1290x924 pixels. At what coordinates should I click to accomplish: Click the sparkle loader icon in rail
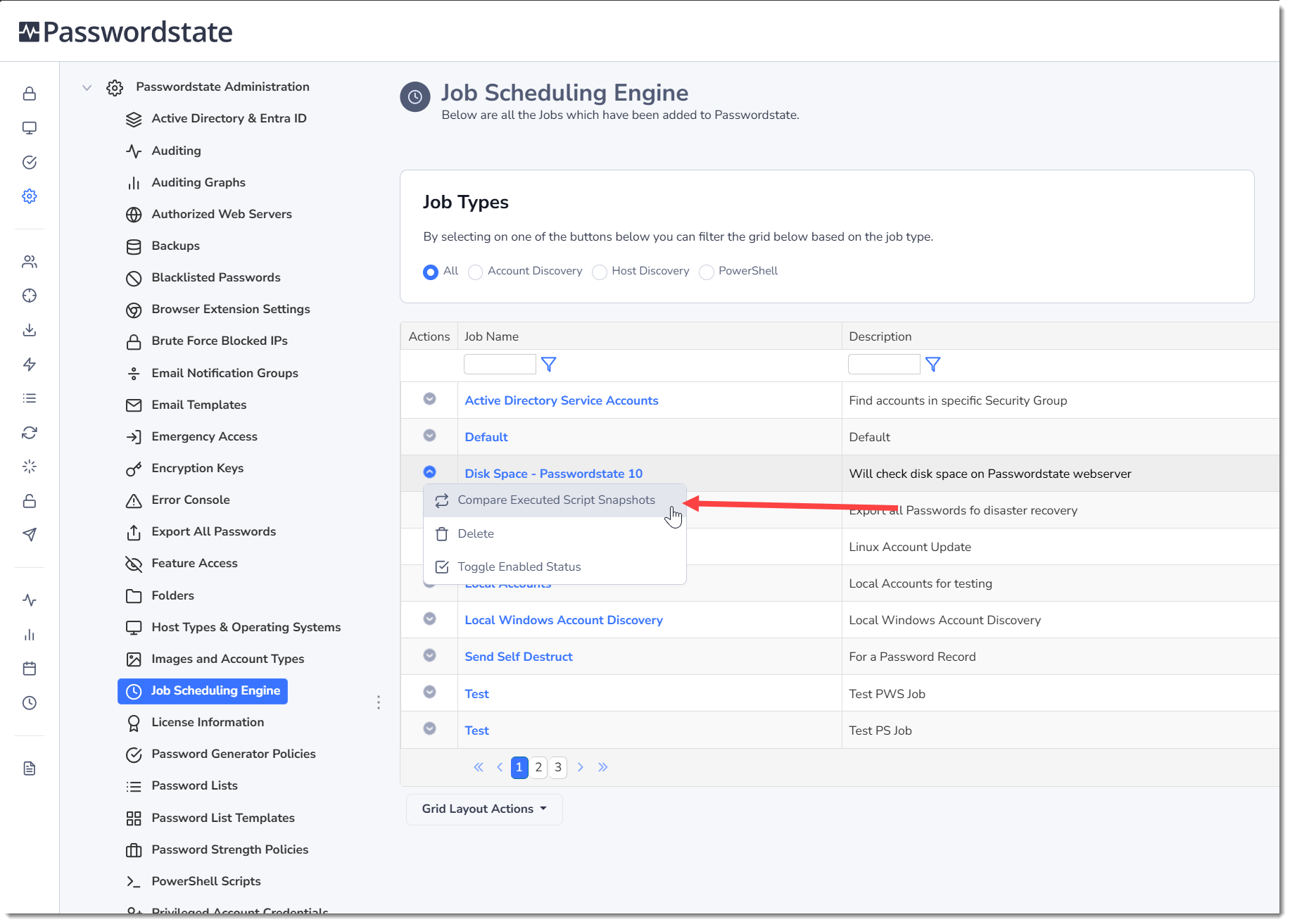(30, 467)
